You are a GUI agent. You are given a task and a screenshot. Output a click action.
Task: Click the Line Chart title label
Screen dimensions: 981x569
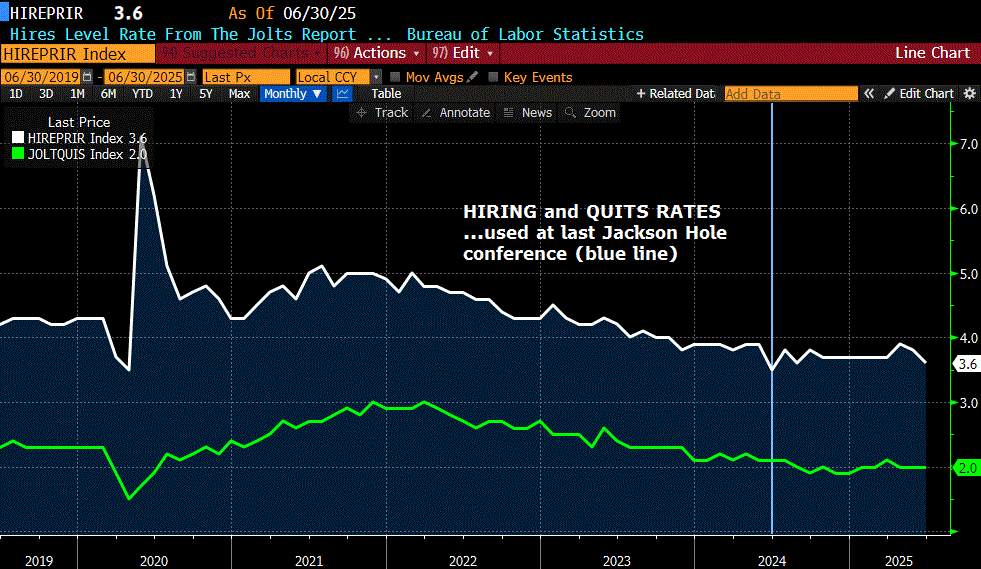(932, 53)
